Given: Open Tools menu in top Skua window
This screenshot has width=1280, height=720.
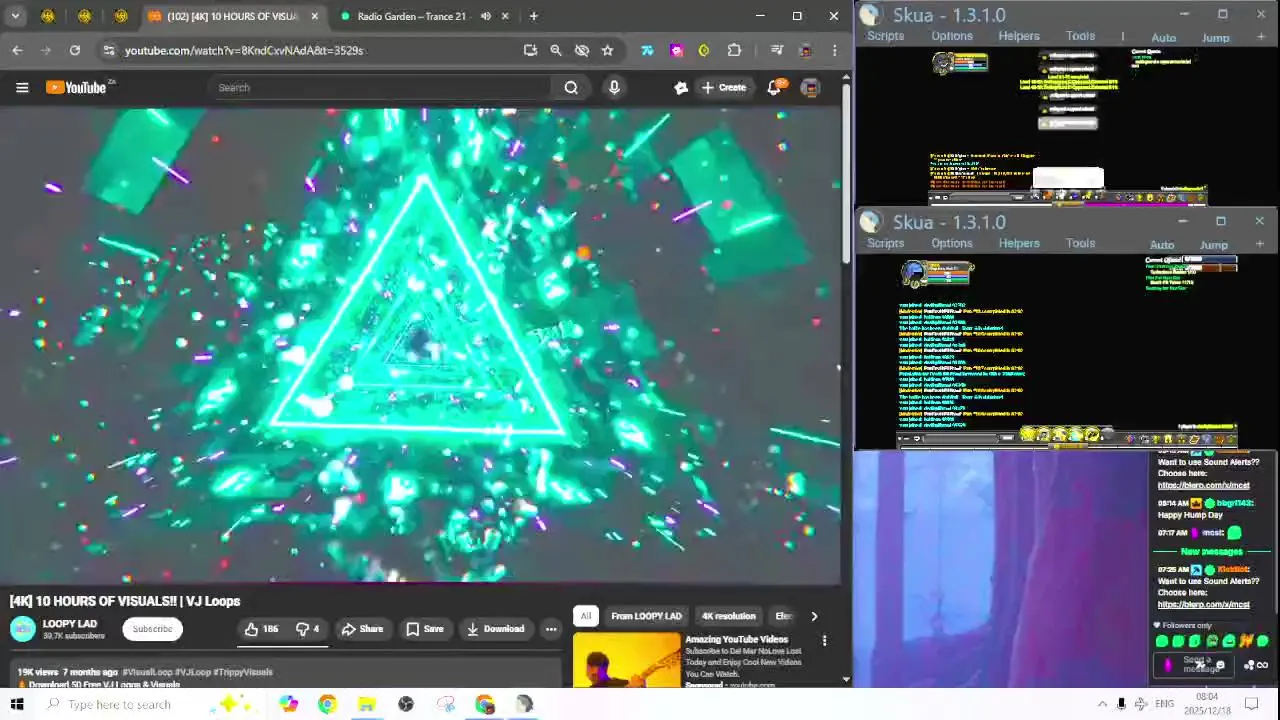Looking at the screenshot, I should point(1080,36).
